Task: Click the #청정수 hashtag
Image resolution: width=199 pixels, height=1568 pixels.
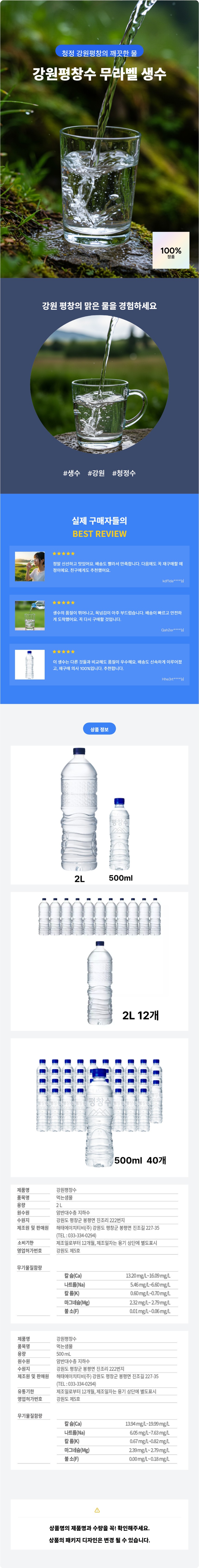Action: point(124,473)
